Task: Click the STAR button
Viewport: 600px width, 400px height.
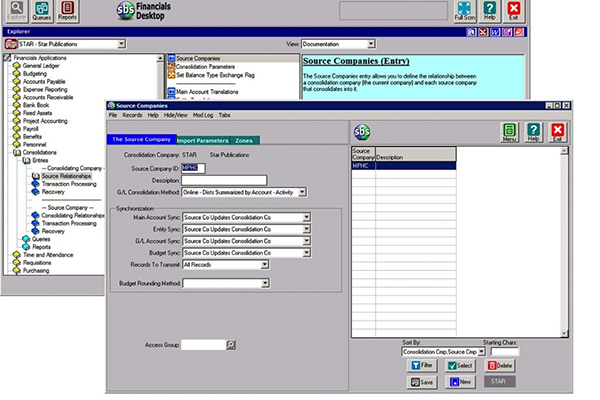Action: click(x=500, y=382)
